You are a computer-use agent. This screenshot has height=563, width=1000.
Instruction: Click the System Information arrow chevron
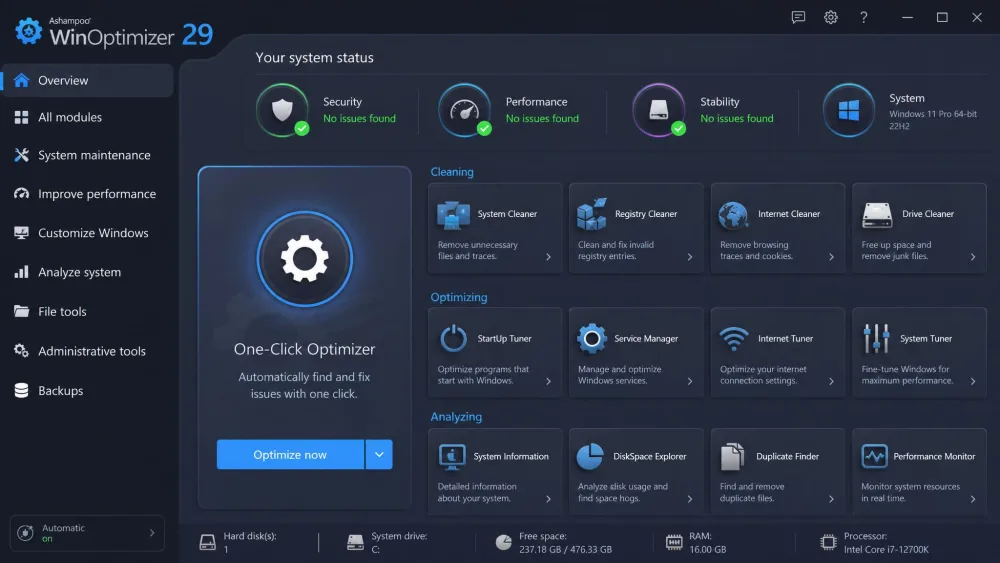[548, 499]
